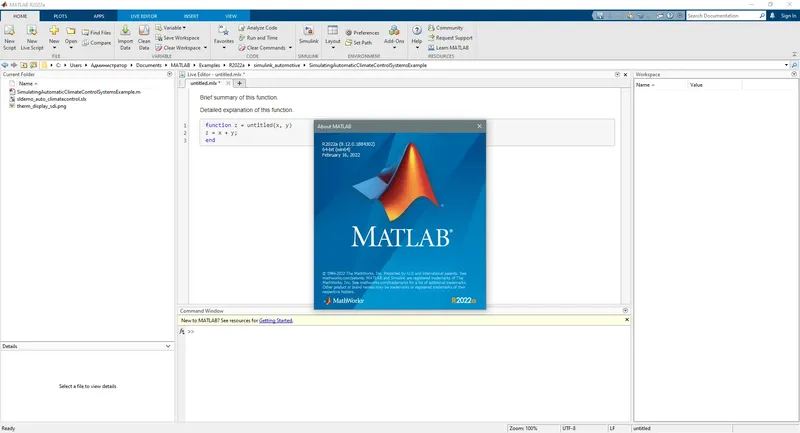Close the About MATLAB dialog
800x433 pixels.
pyautogui.click(x=479, y=126)
